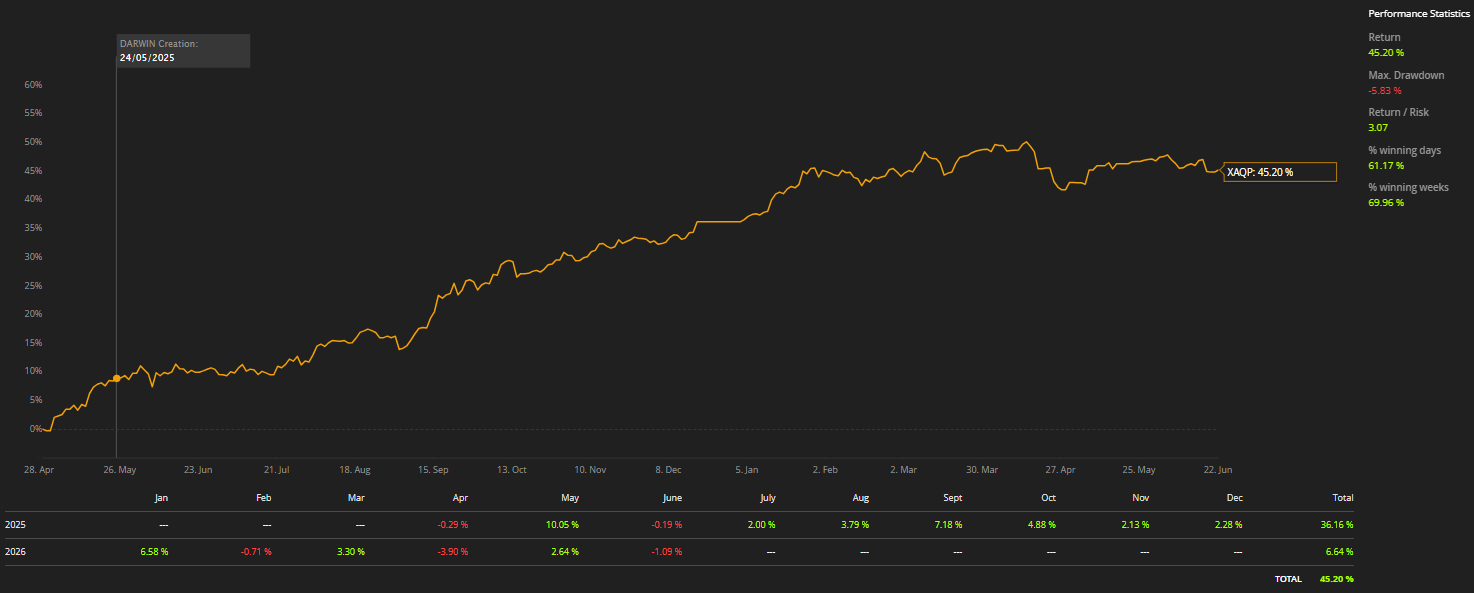This screenshot has width=1474, height=593.
Task: Click the 2026 Feb cell -0.71 %
Action: (254, 551)
